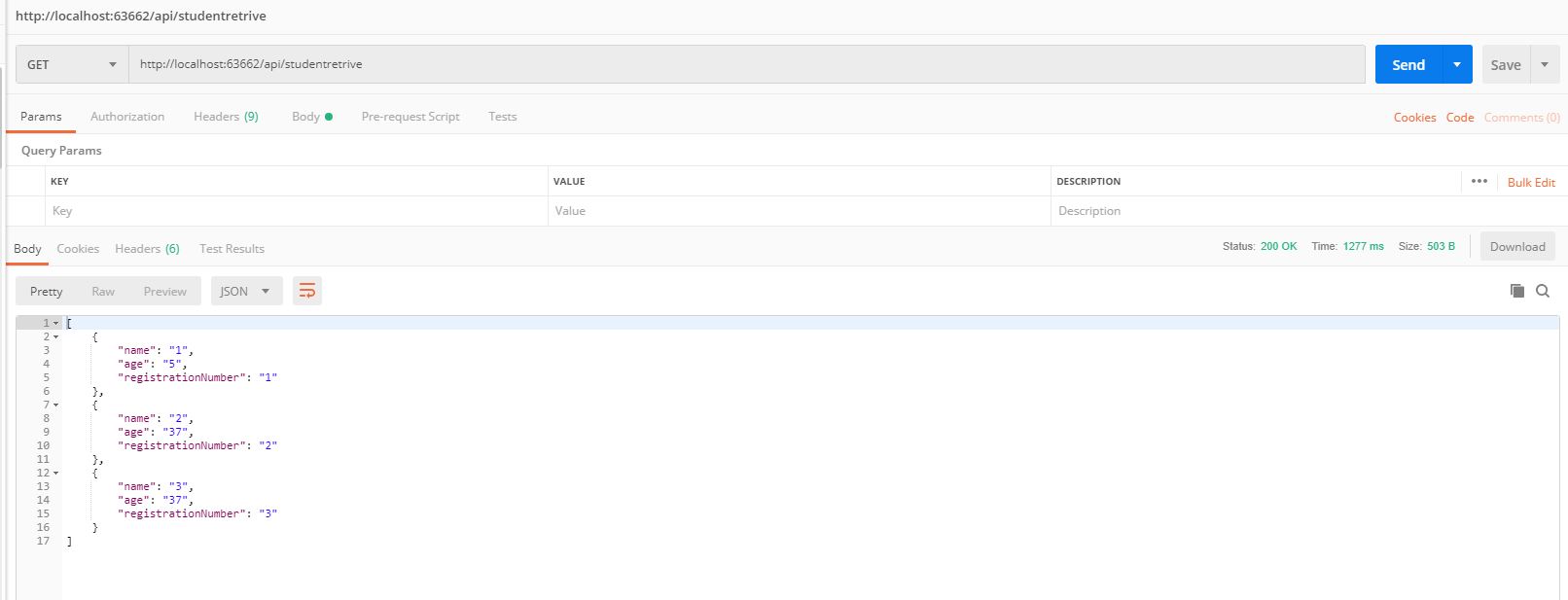Click the query param Key input field
The width and height of the screenshot is (1568, 600).
(297, 211)
